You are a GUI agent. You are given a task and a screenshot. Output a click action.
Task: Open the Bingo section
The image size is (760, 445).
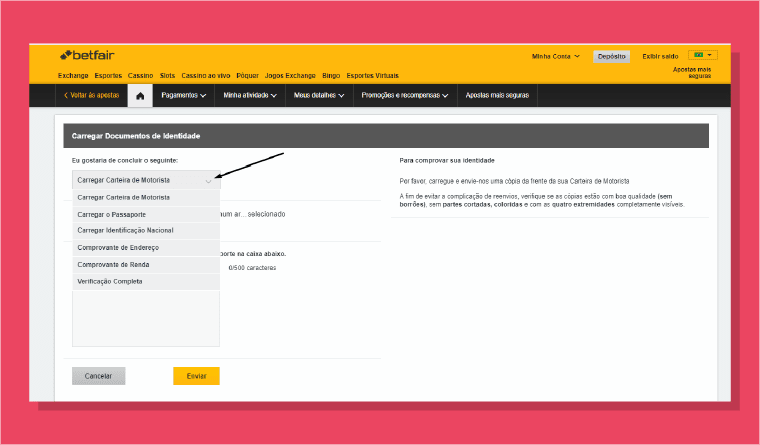pyautogui.click(x=331, y=76)
